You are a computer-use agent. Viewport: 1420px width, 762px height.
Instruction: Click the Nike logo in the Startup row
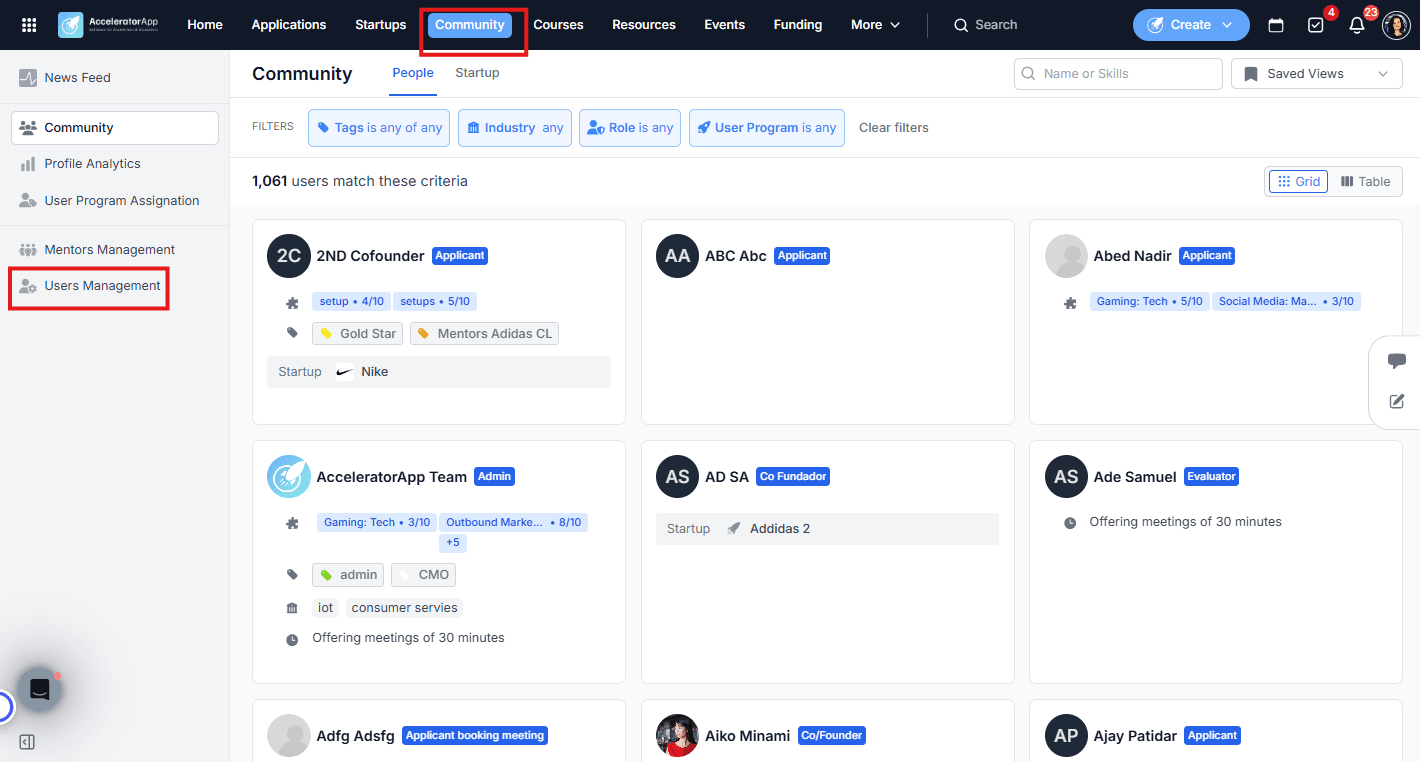344,372
